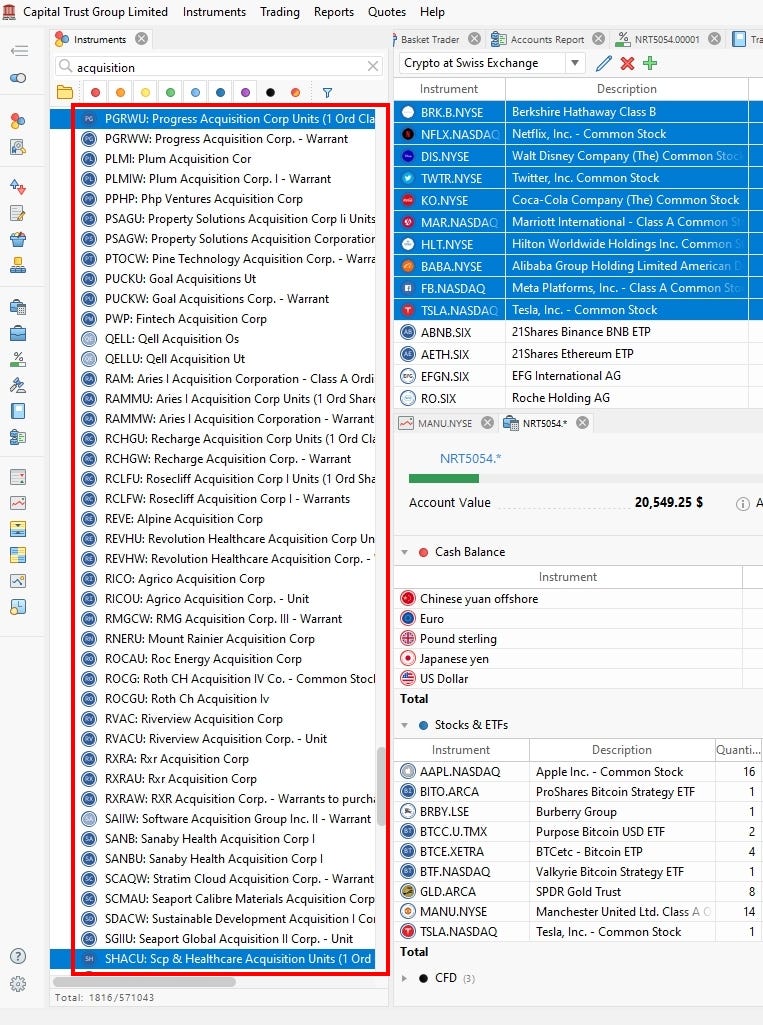Select the GLD.ARCA SPDR Gold Trust row

click(x=578, y=892)
